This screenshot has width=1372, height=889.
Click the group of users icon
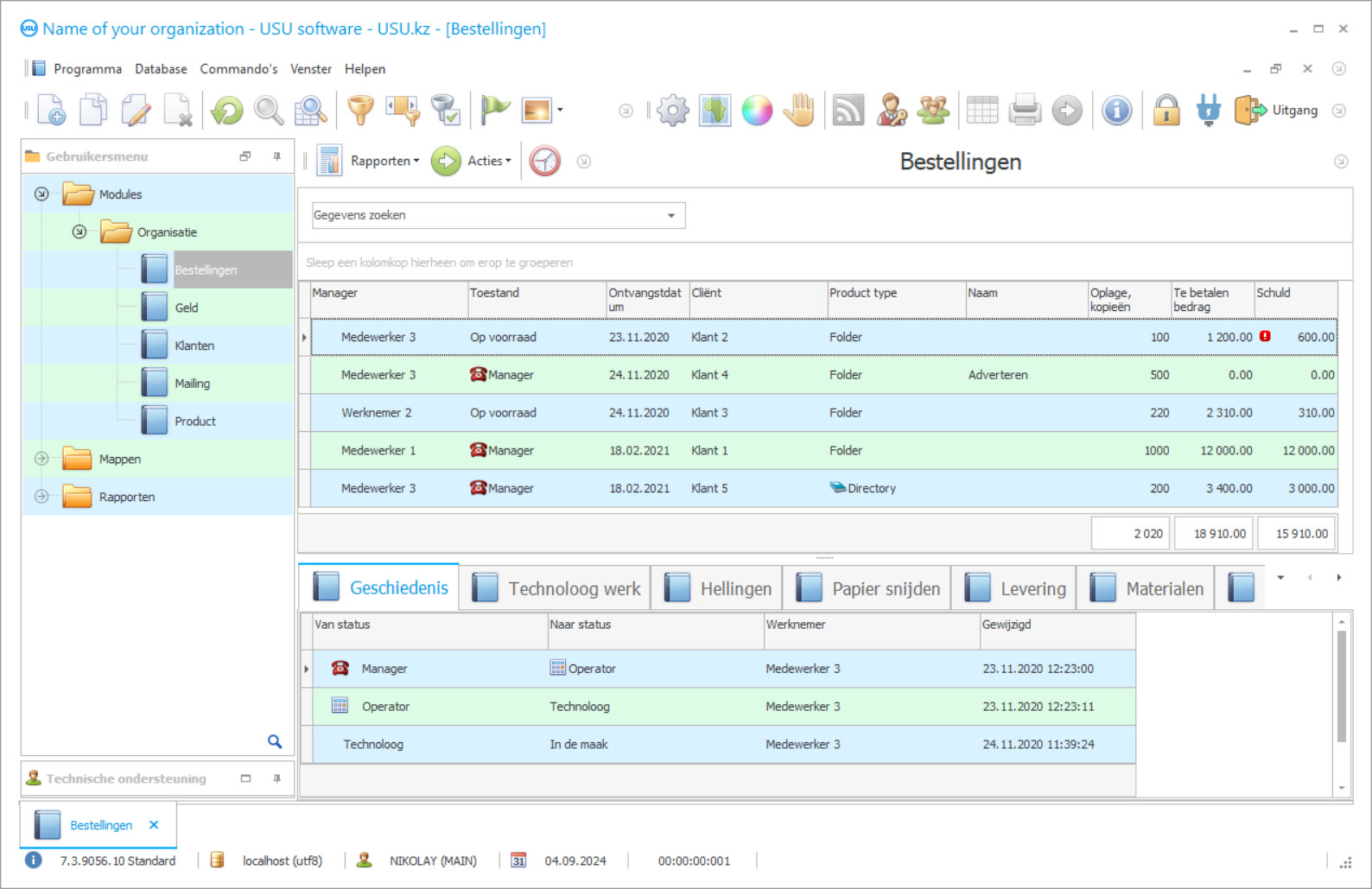click(x=934, y=111)
